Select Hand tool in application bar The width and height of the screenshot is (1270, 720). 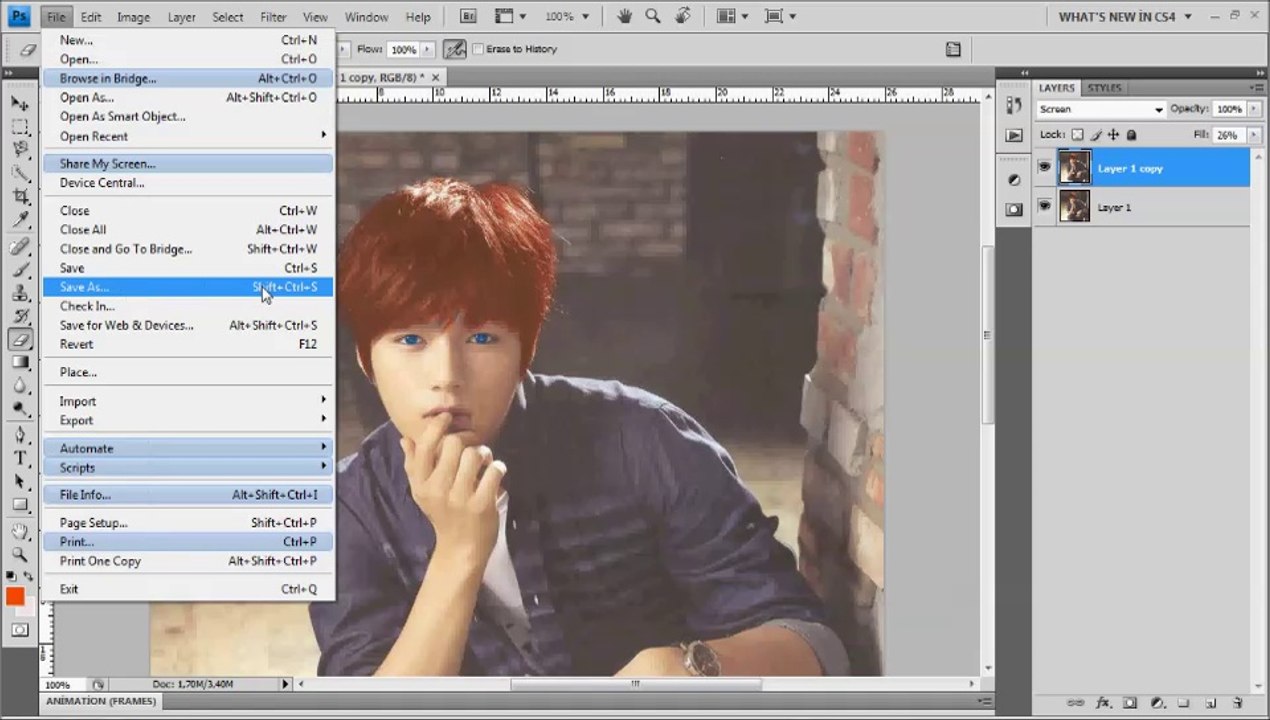point(625,16)
